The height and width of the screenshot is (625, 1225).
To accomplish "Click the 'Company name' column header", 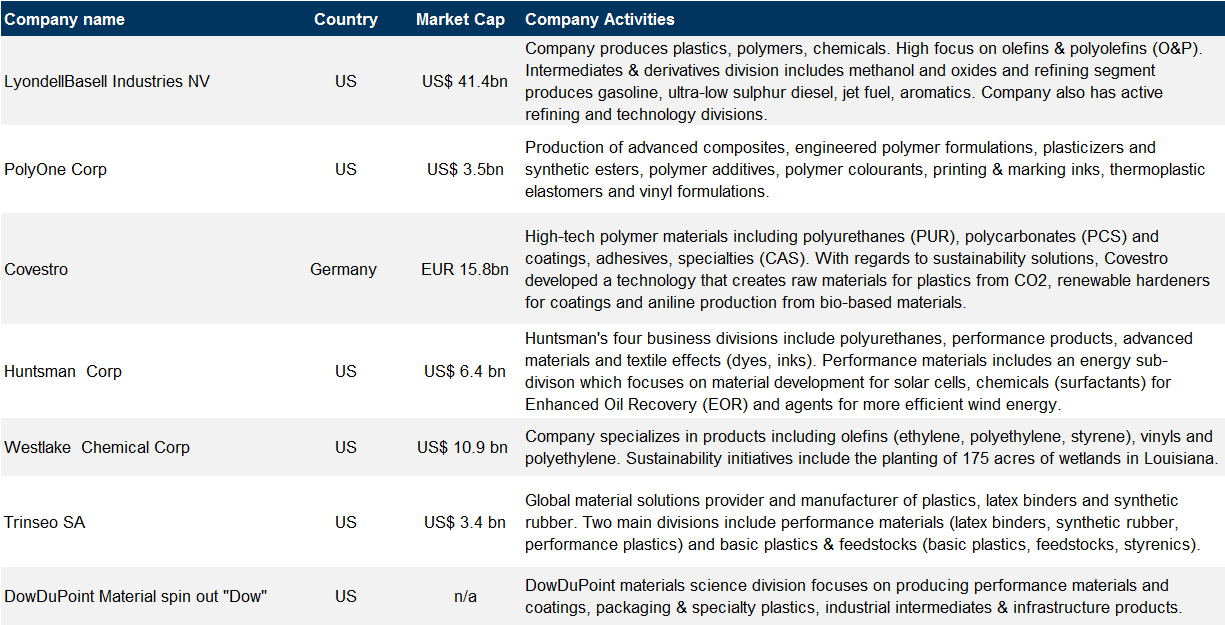I will tap(65, 19).
